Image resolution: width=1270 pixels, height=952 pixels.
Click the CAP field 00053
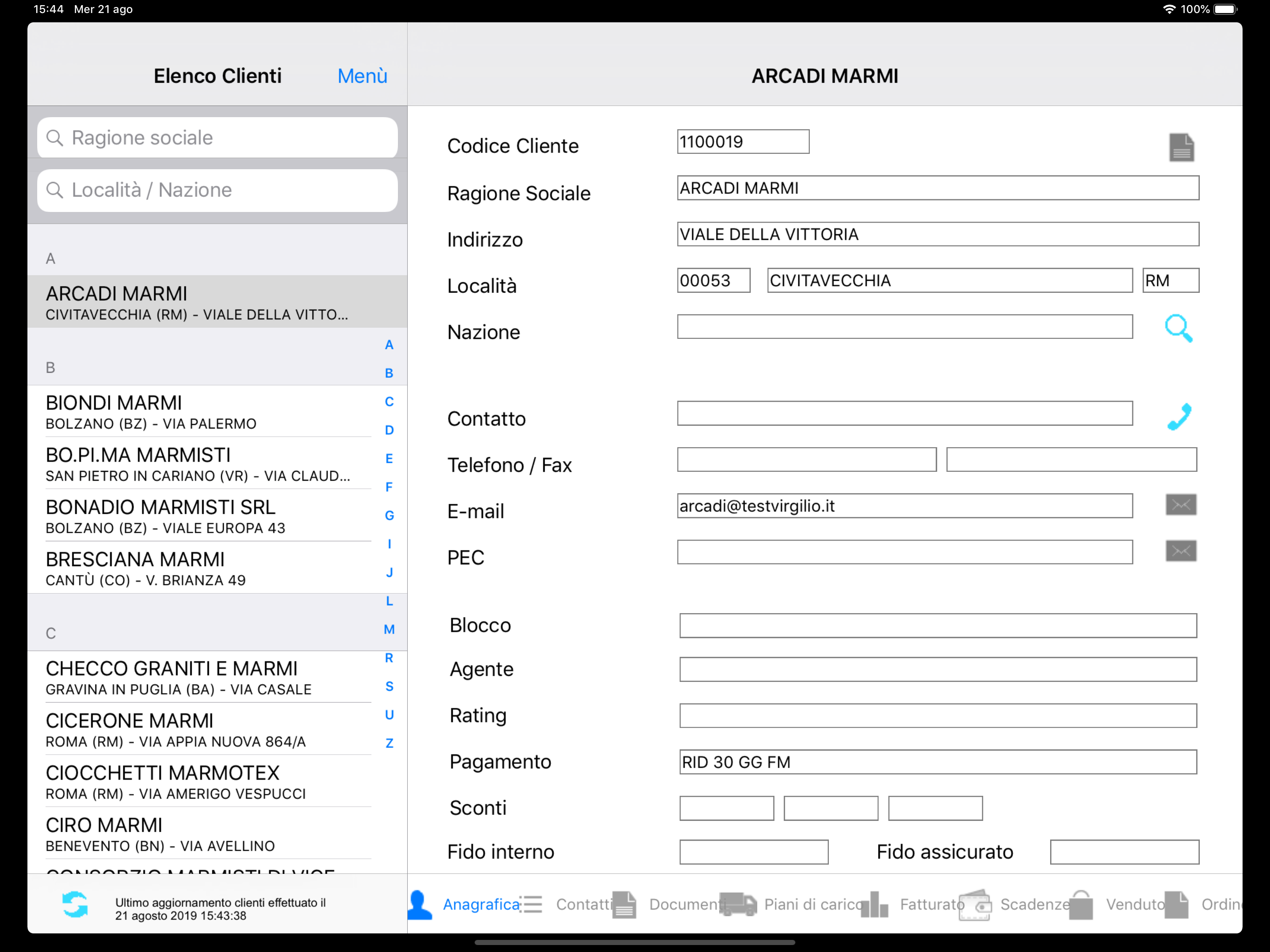pos(714,281)
